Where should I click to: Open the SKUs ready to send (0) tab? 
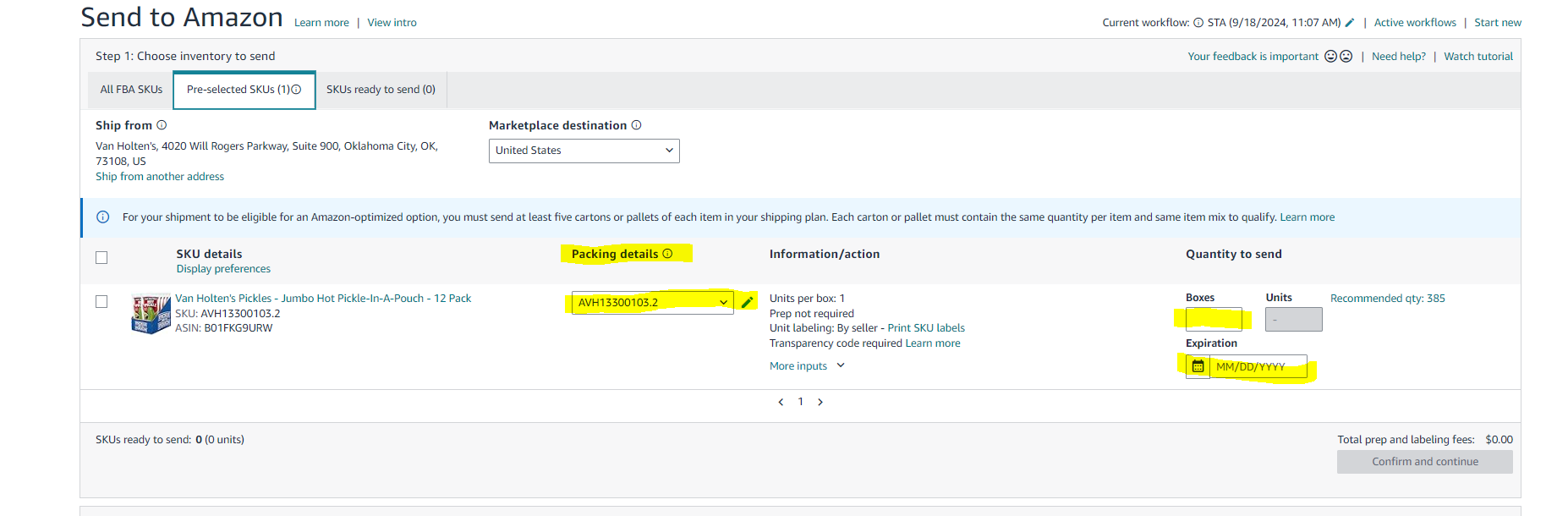381,90
